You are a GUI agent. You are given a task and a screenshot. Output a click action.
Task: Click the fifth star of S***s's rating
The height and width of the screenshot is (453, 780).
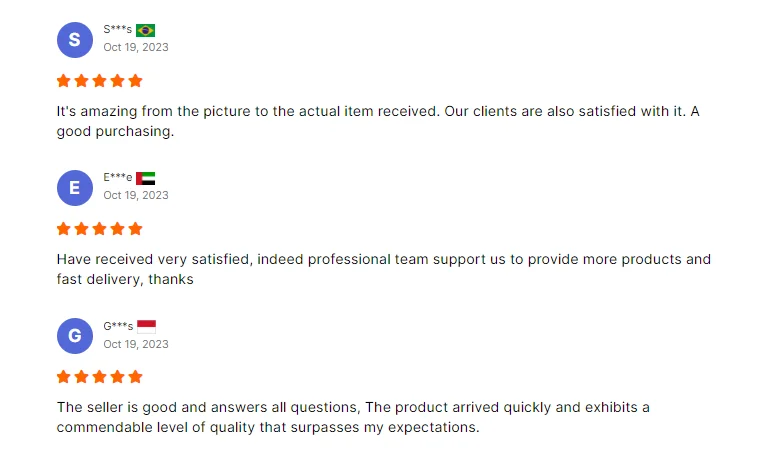136,81
